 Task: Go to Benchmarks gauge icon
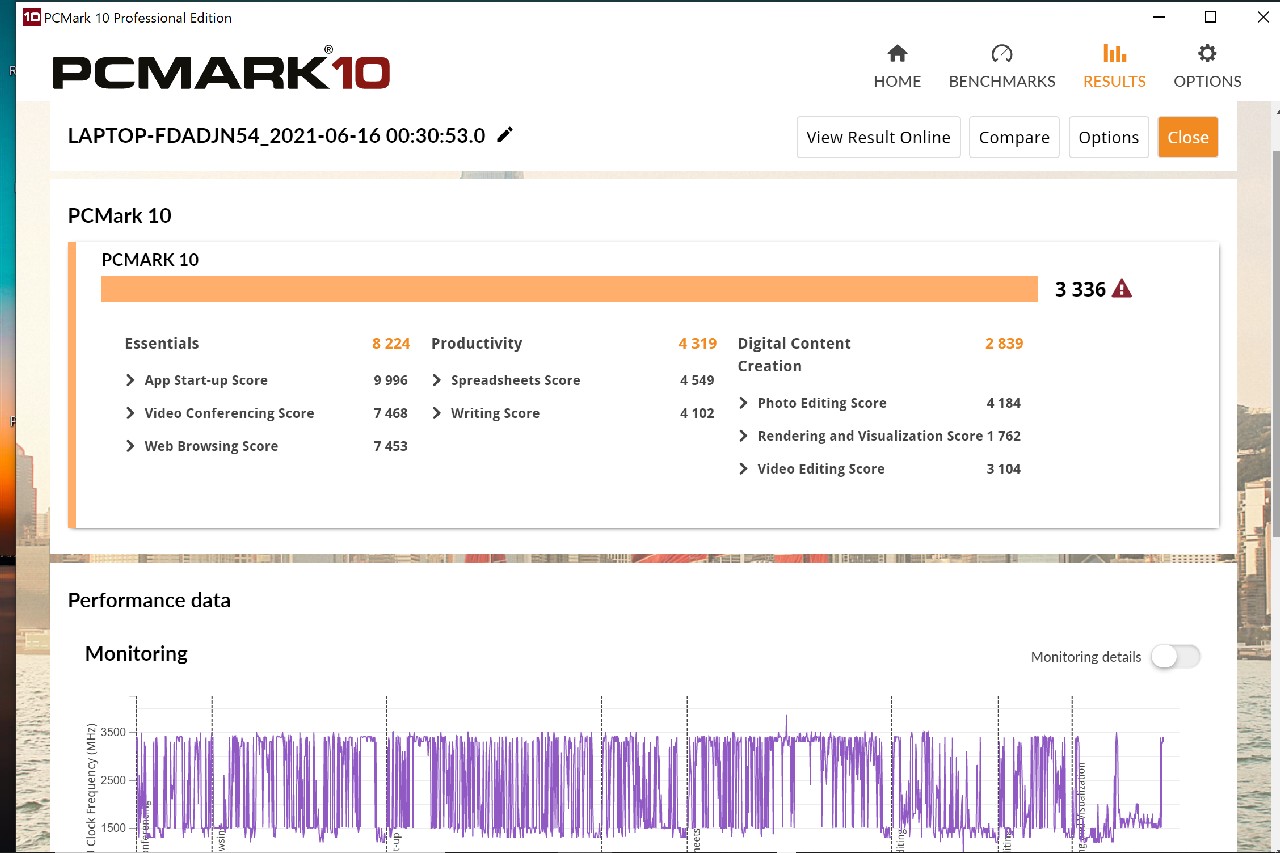[1001, 54]
